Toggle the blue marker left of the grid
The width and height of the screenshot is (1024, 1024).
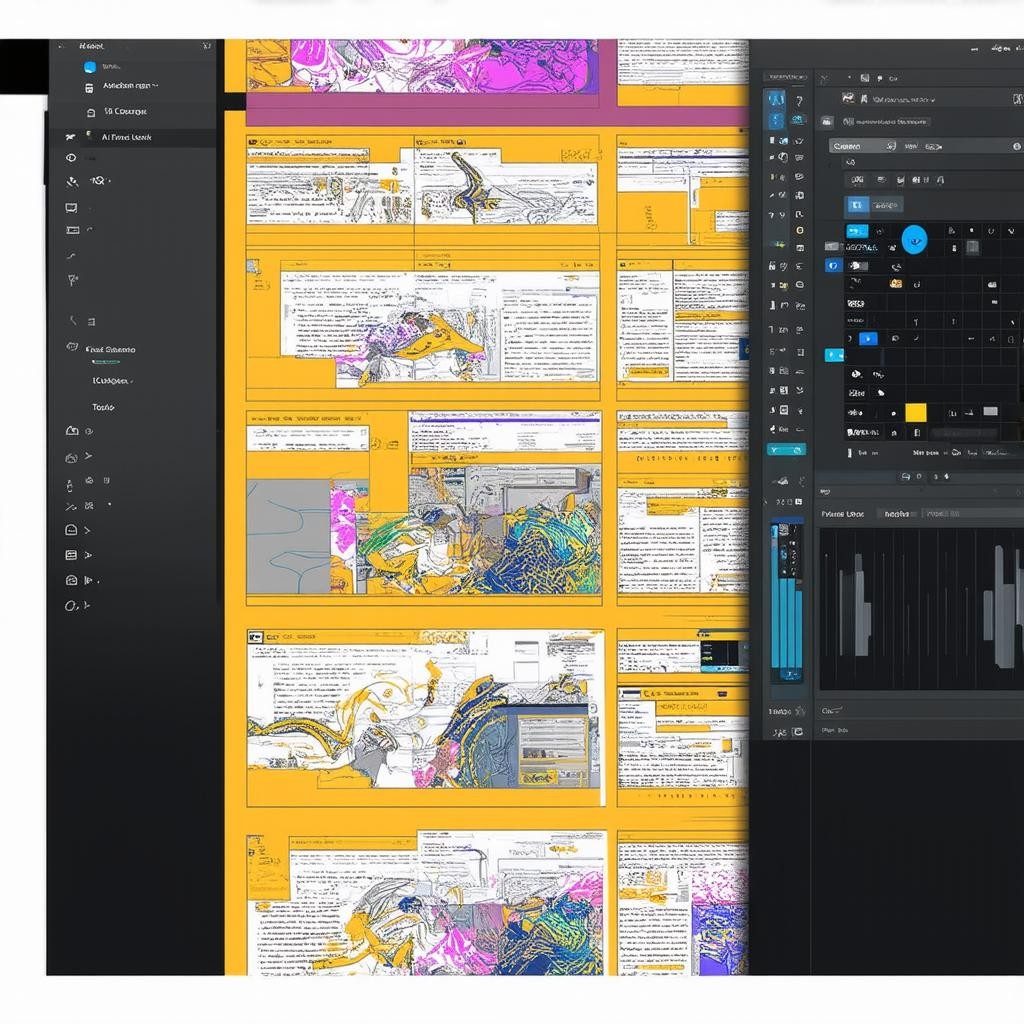coord(833,355)
